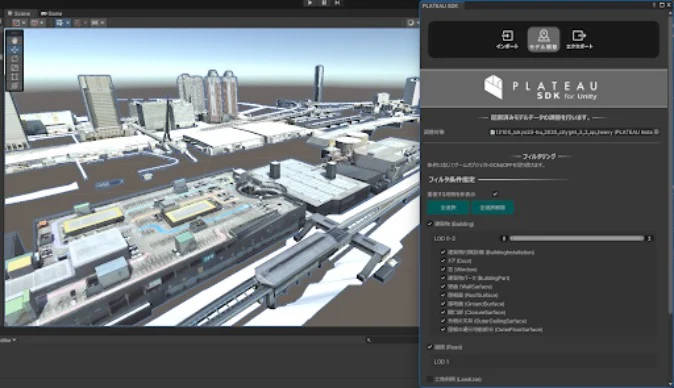Enable the LandUse checkbox
Image resolution: width=674 pixels, height=388 pixels.
point(429,379)
